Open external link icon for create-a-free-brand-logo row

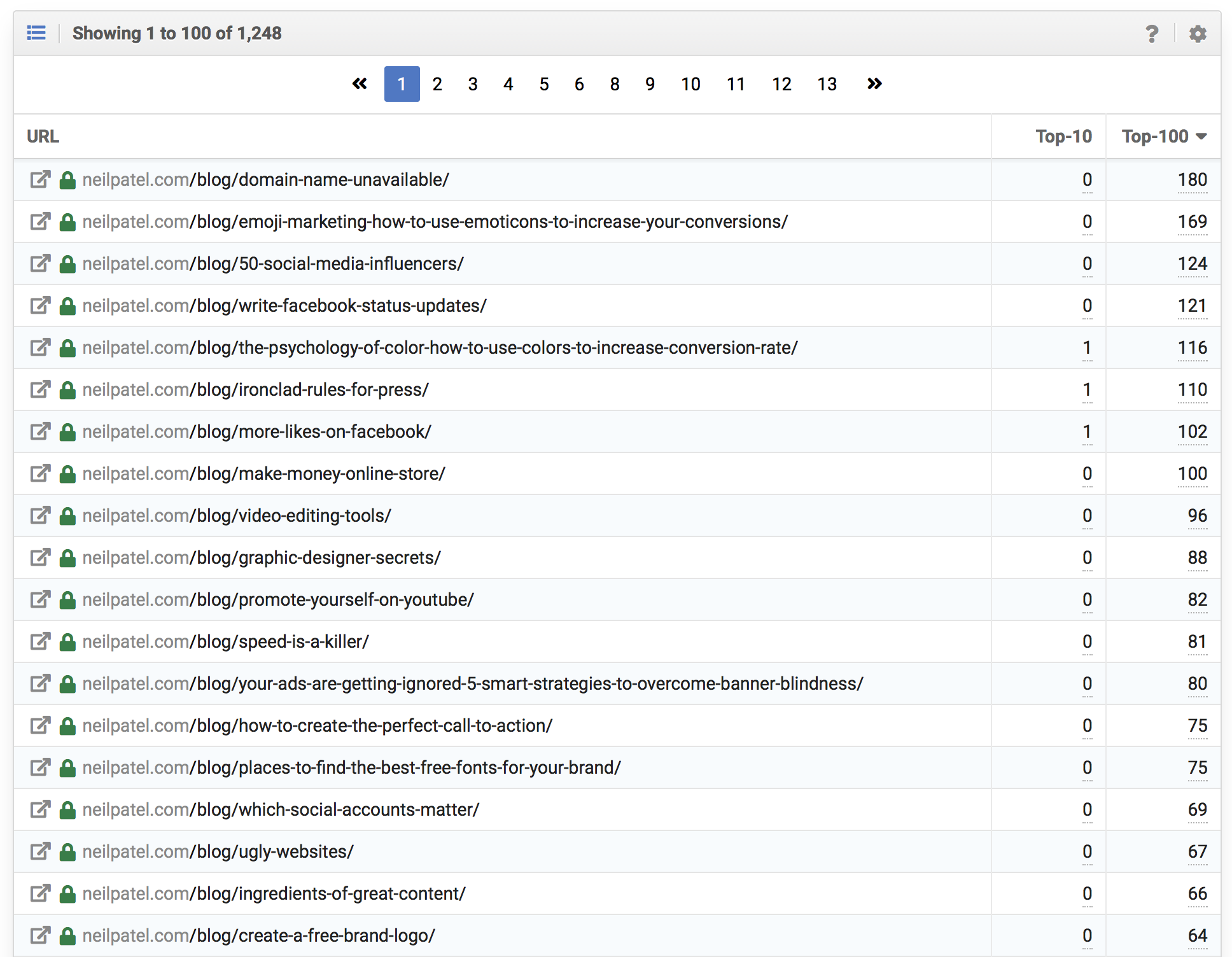(x=40, y=935)
